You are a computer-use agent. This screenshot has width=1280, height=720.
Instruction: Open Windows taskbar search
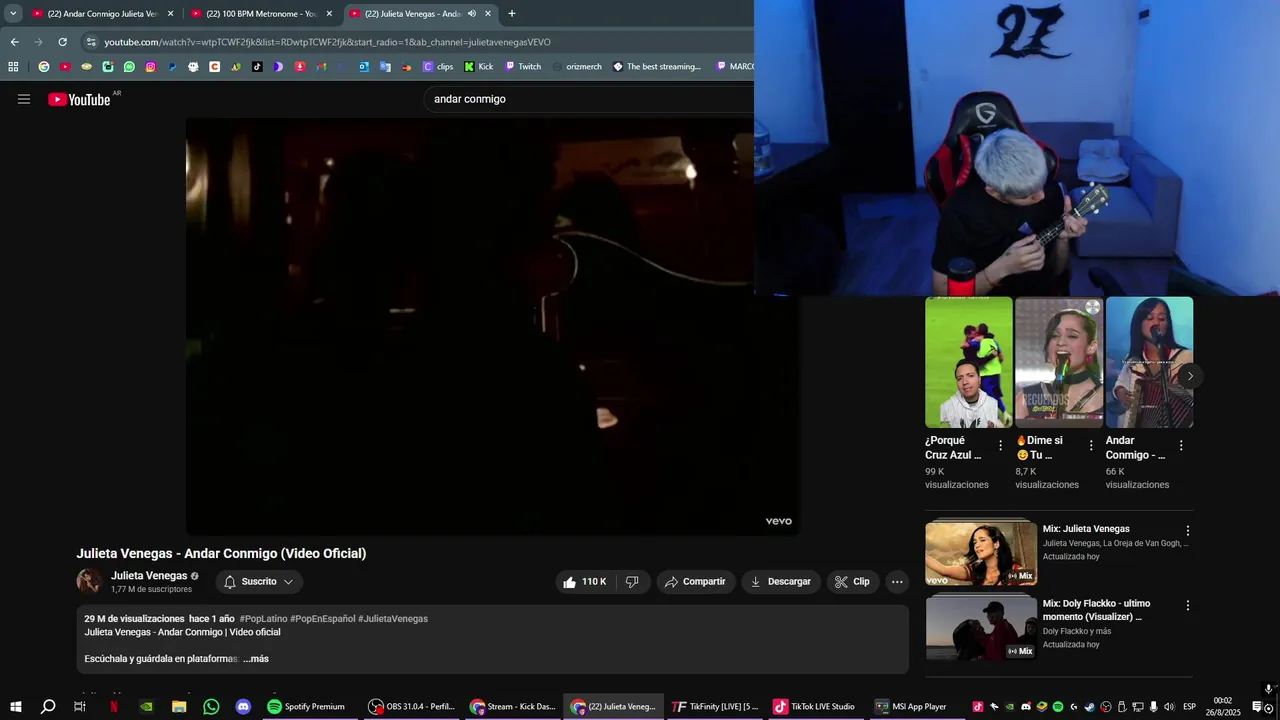pyautogui.click(x=47, y=707)
